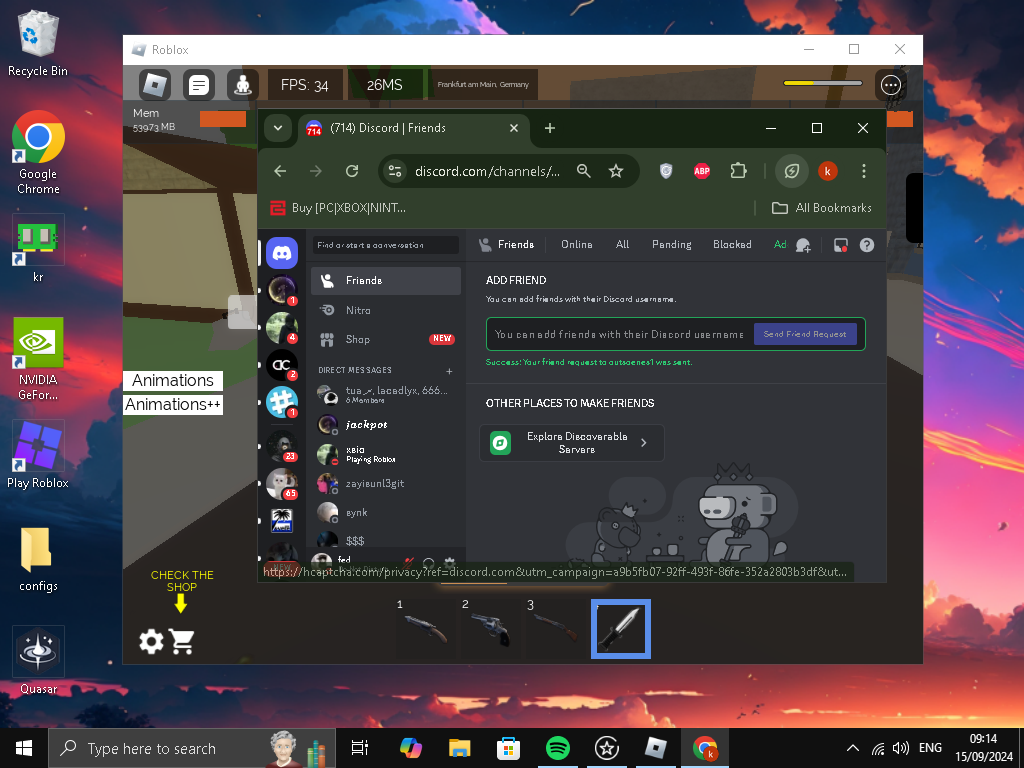Click 'Find or start a conversation' search
The image size is (1024, 768).
(385, 245)
